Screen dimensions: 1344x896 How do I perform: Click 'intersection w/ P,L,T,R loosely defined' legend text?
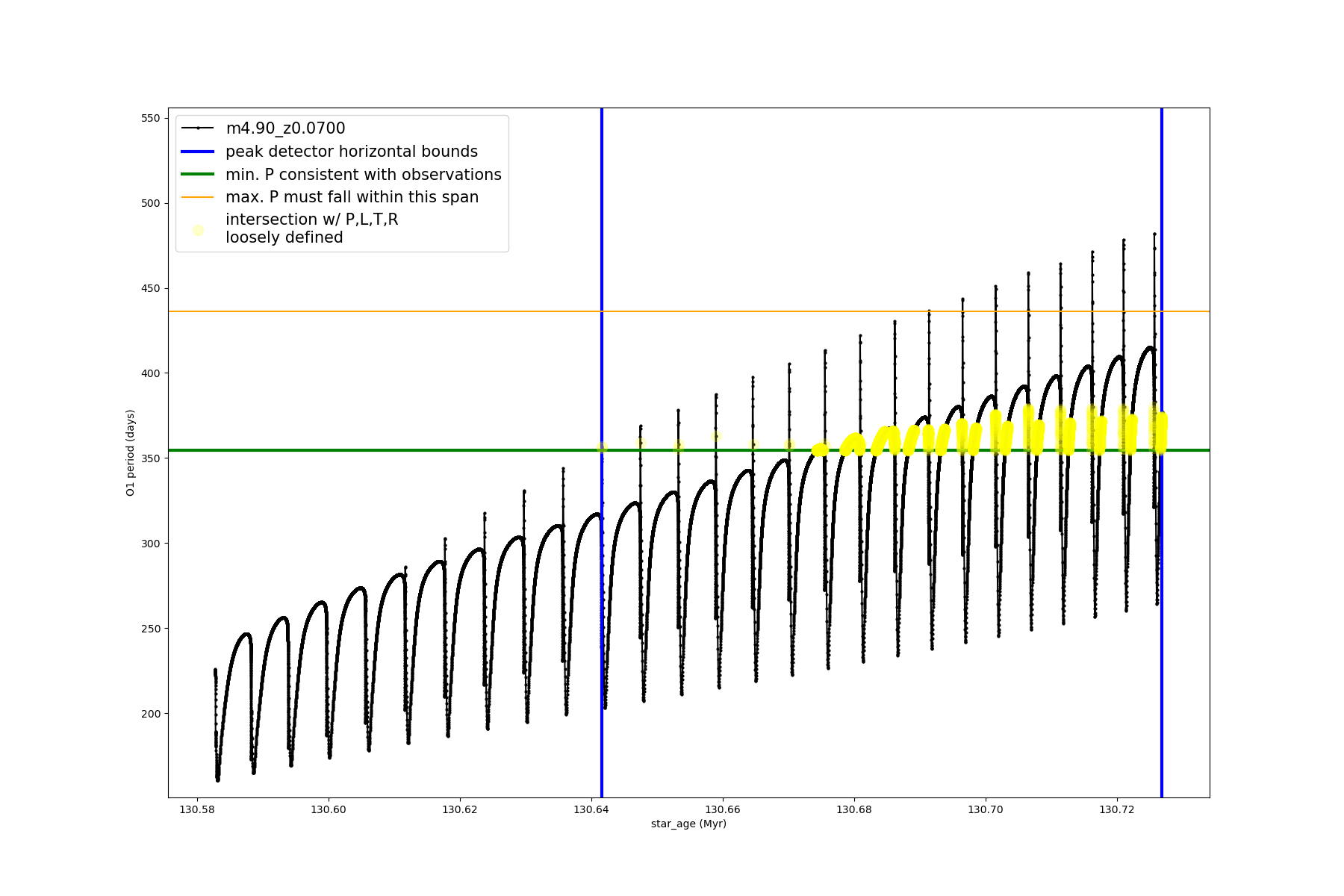(311, 228)
